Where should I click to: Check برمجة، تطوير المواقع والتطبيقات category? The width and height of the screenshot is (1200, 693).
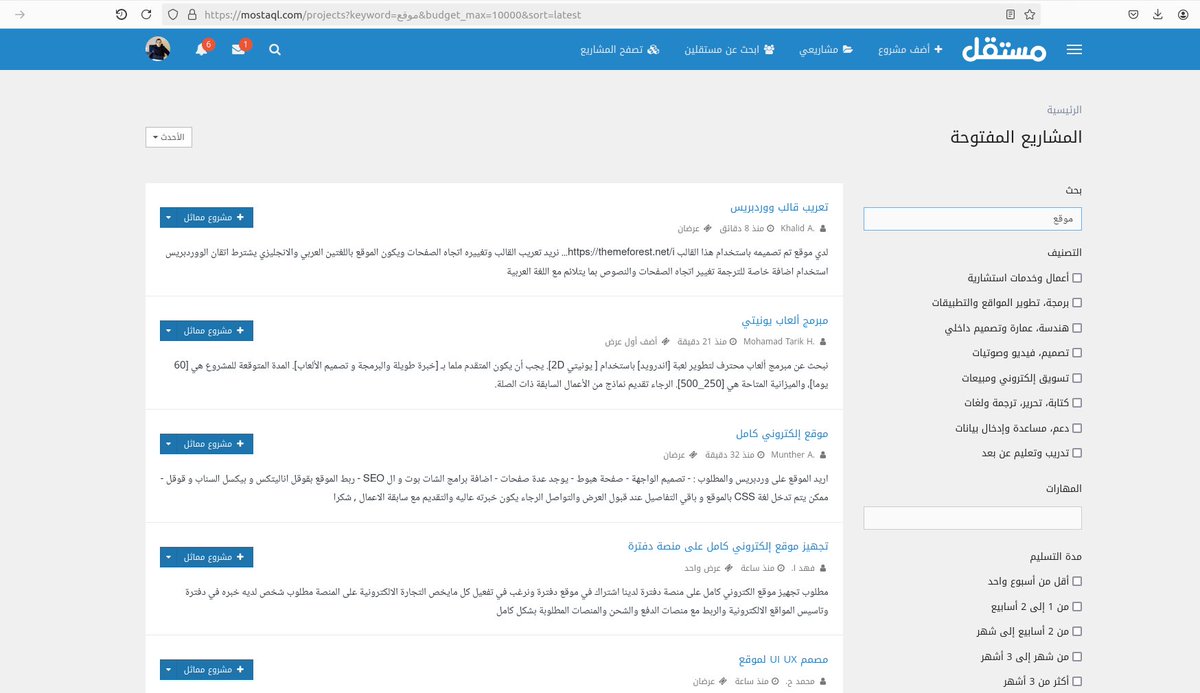pyautogui.click(x=1076, y=303)
